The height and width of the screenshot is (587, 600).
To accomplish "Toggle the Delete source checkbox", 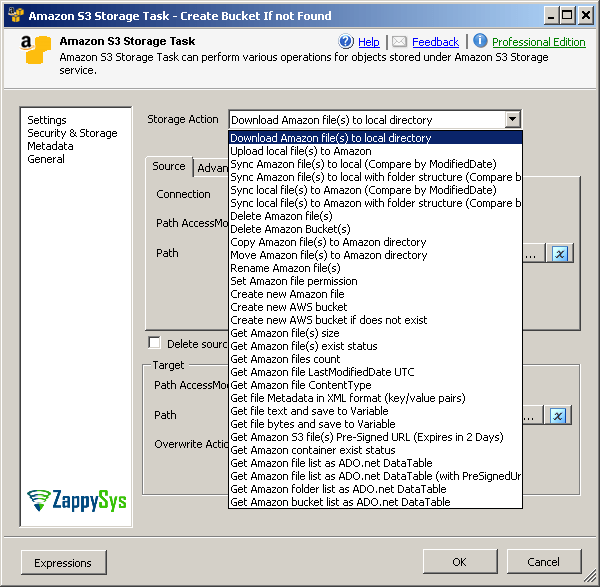I will (155, 342).
